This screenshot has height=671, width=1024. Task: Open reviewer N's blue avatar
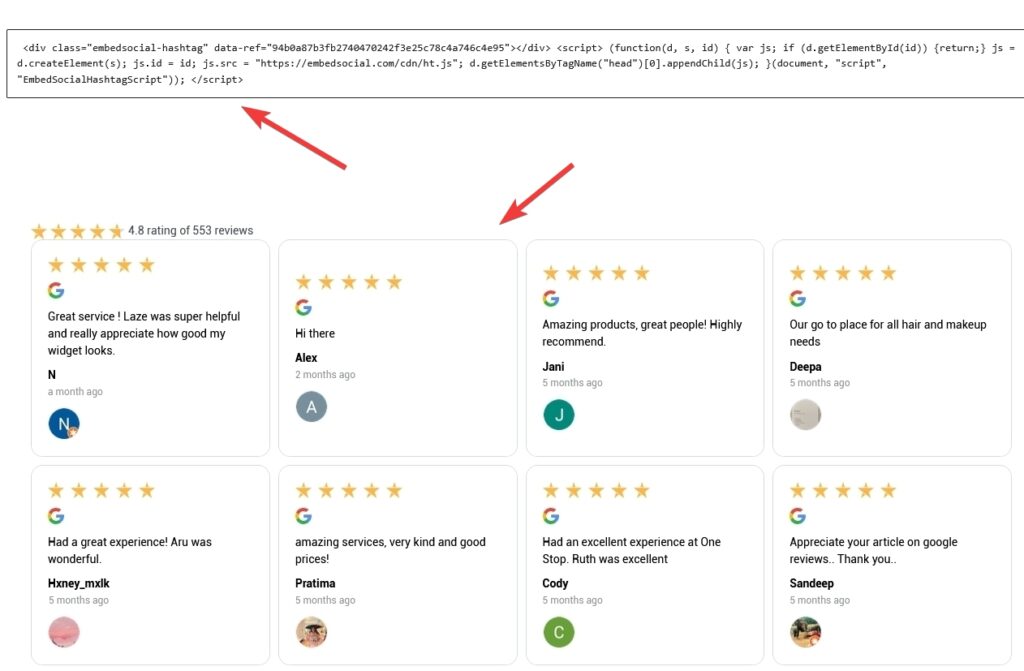coord(63,423)
